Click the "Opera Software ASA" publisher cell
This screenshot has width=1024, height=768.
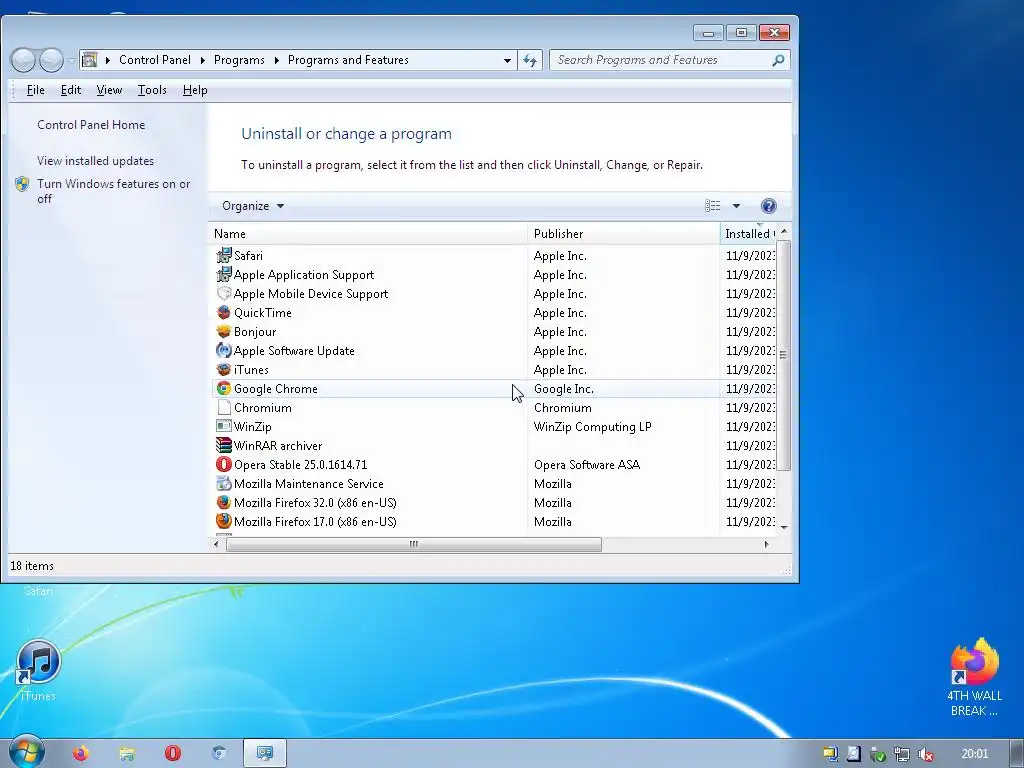586,464
